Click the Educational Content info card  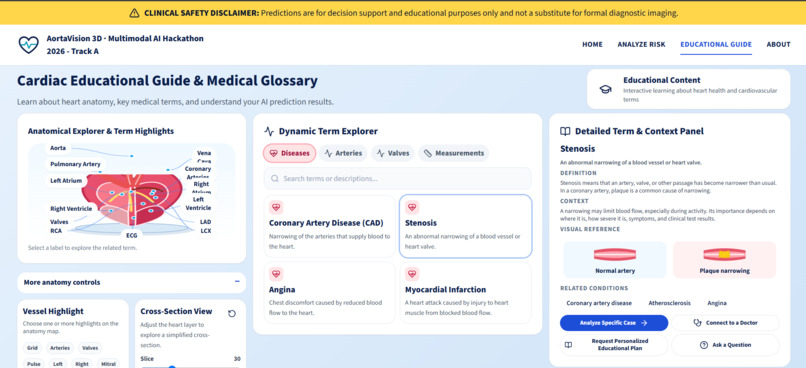pos(688,89)
